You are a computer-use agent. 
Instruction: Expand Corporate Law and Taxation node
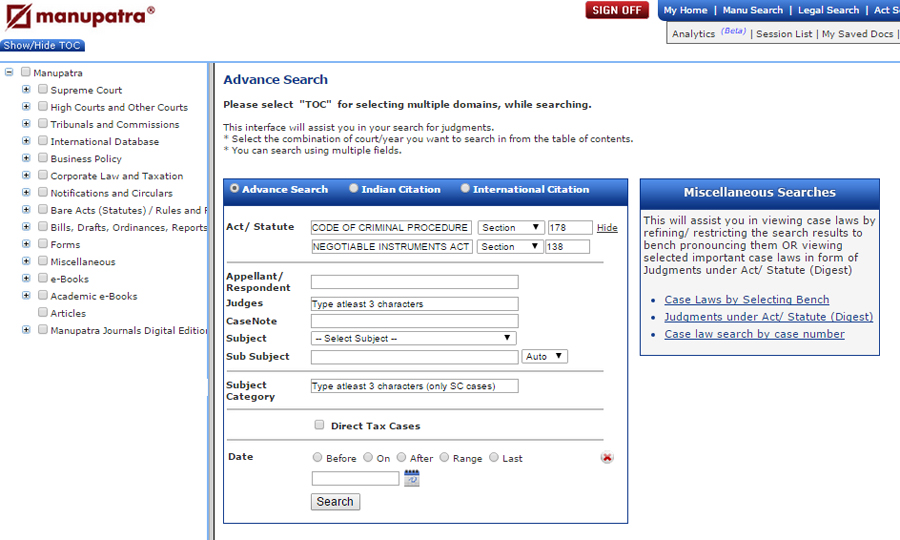point(26,175)
